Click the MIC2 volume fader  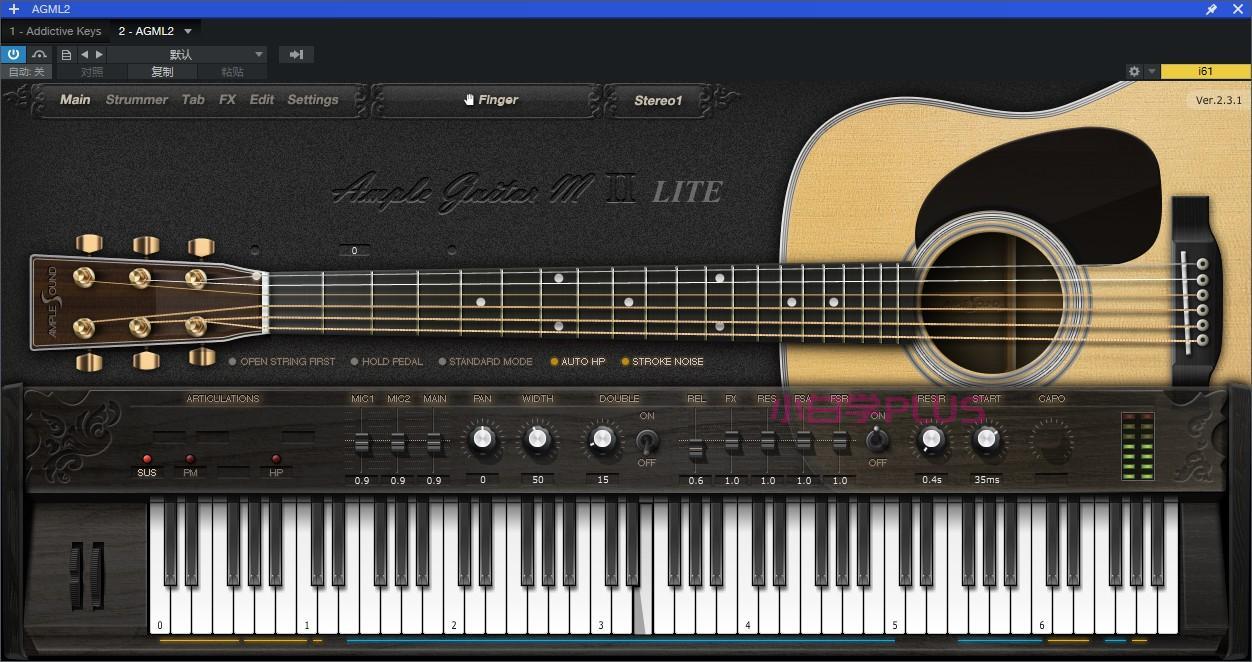tap(398, 443)
